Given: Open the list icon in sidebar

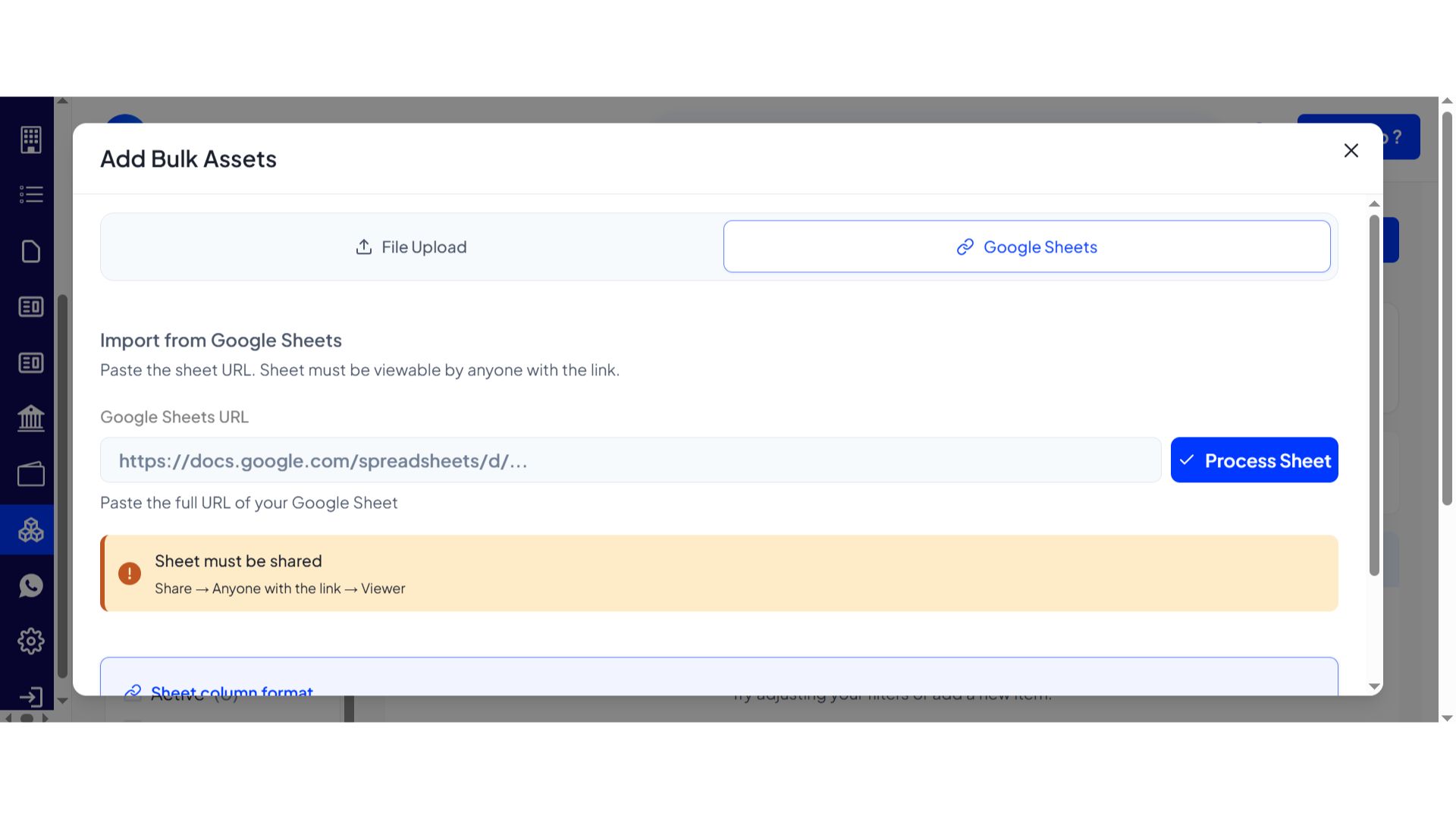Looking at the screenshot, I should click(x=30, y=195).
